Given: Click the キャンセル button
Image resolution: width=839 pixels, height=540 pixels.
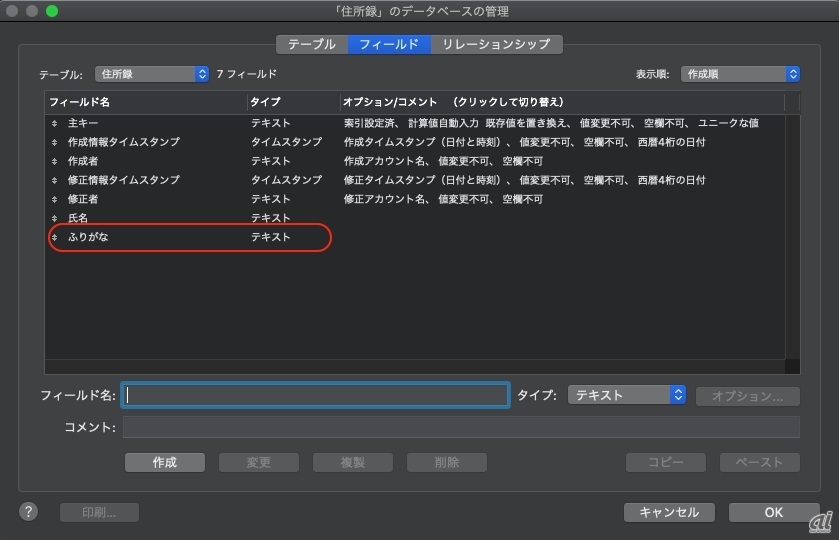Looking at the screenshot, I should pos(669,512).
